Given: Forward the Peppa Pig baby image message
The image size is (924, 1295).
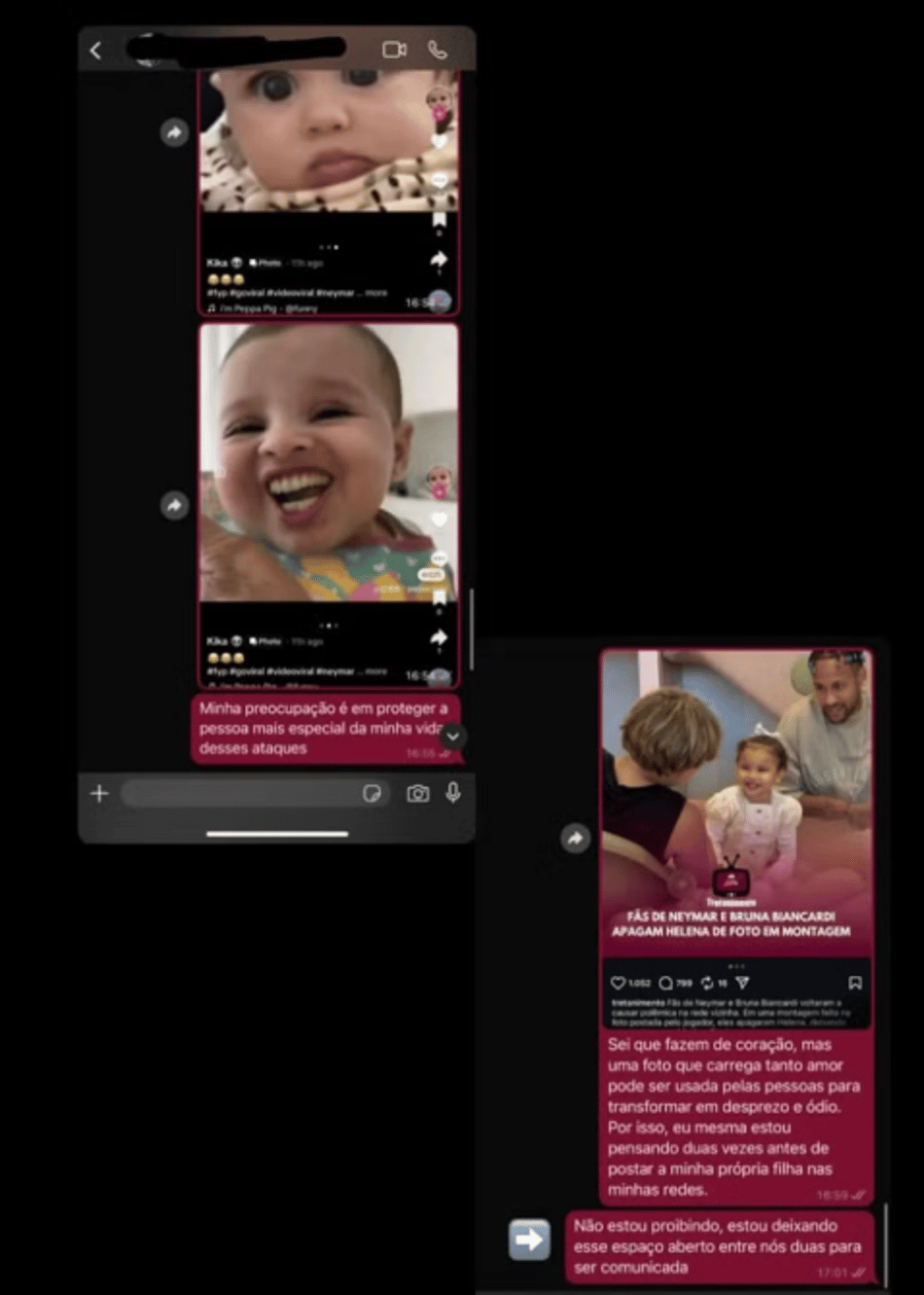Looking at the screenshot, I should point(174,132).
